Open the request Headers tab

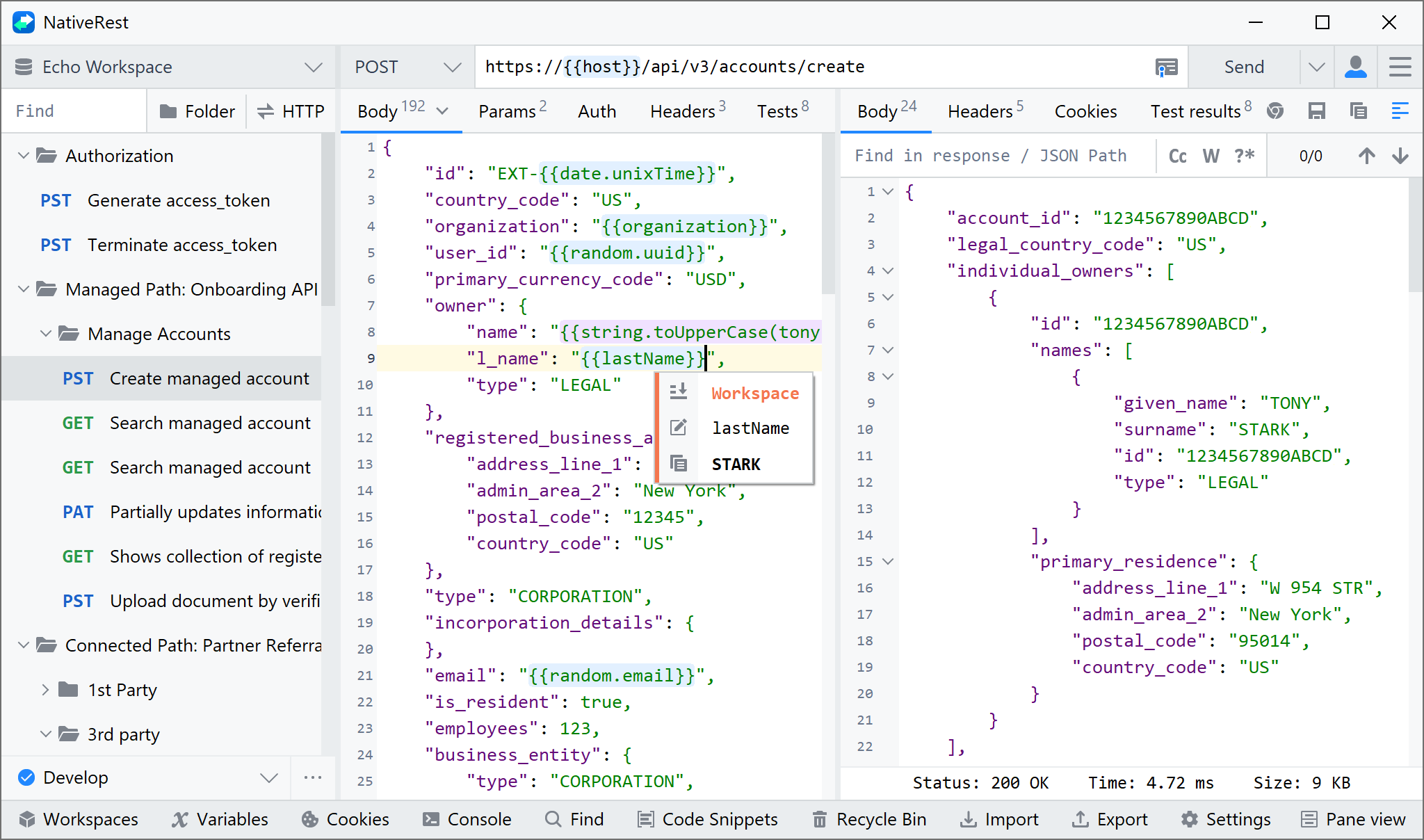(682, 111)
